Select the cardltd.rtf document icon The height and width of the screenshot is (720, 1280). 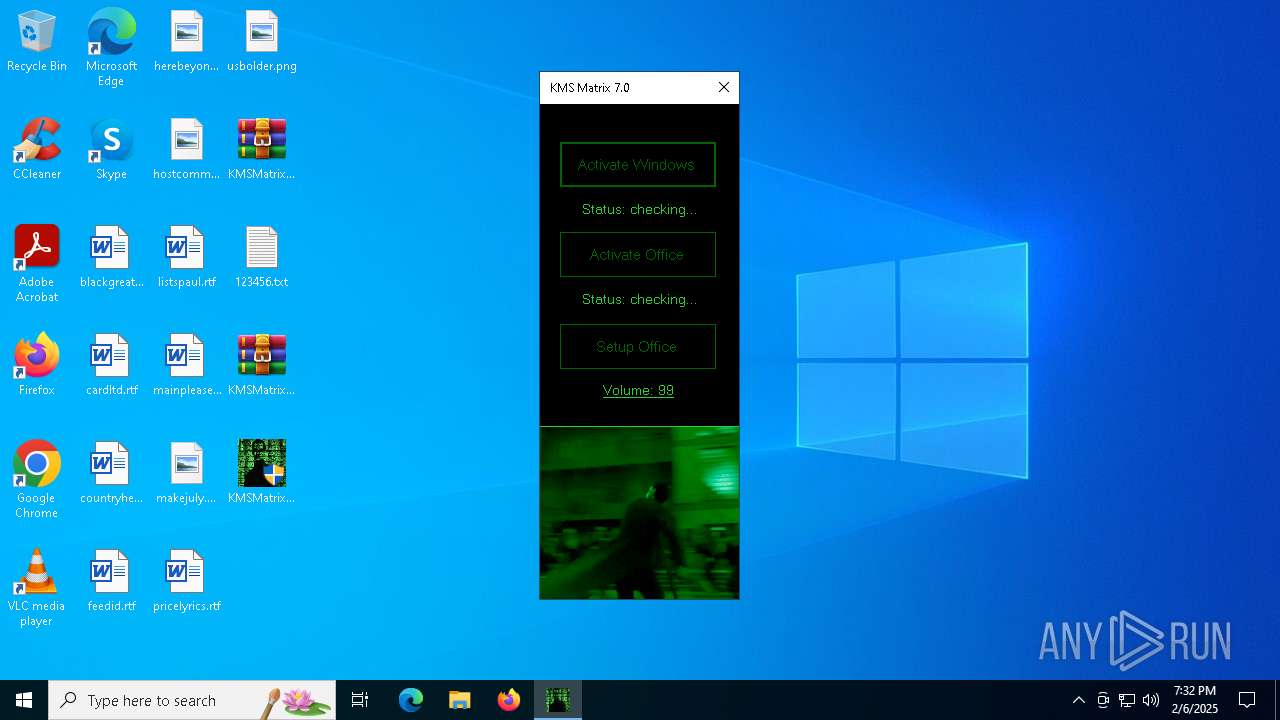[111, 366]
